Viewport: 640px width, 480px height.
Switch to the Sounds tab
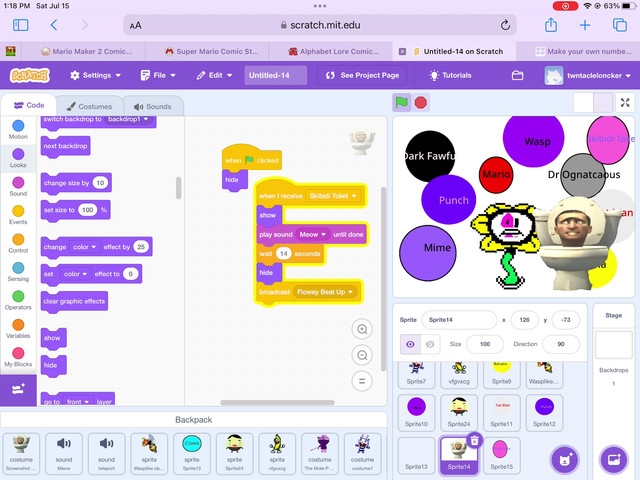click(153, 106)
